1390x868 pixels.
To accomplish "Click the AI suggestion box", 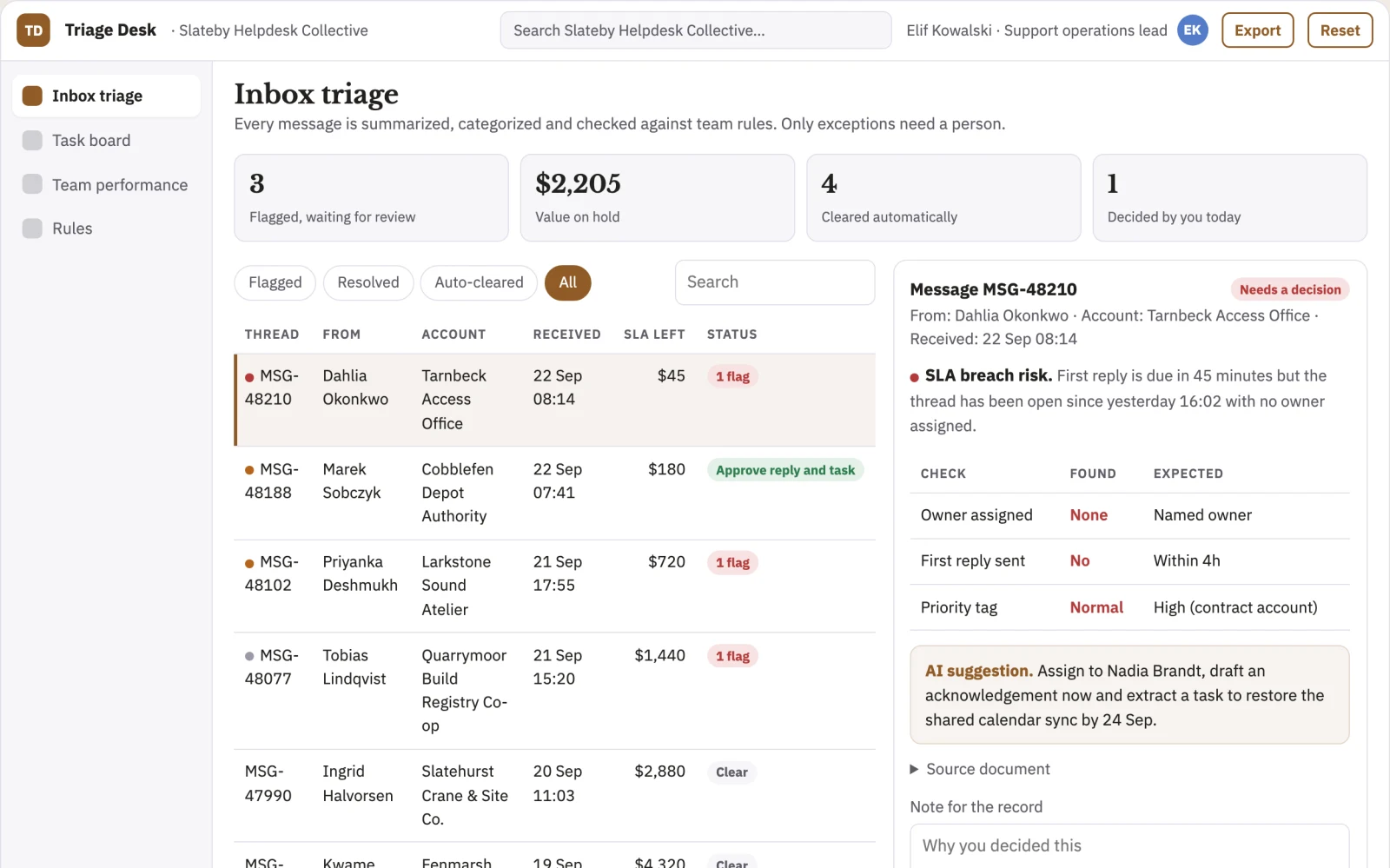I will click(1129, 695).
